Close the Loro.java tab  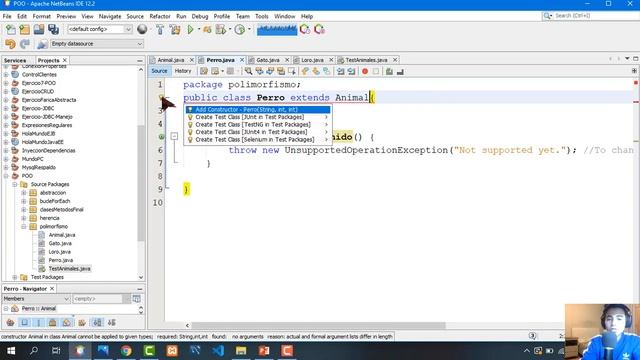(331, 60)
